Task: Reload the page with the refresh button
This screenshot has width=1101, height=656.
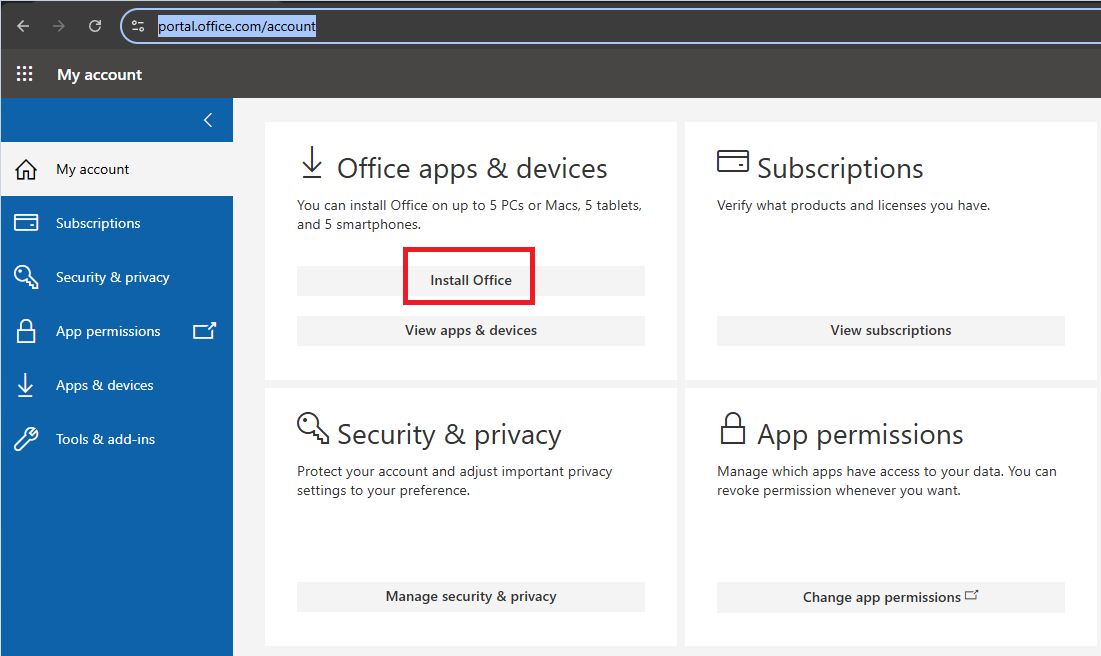Action: (95, 26)
